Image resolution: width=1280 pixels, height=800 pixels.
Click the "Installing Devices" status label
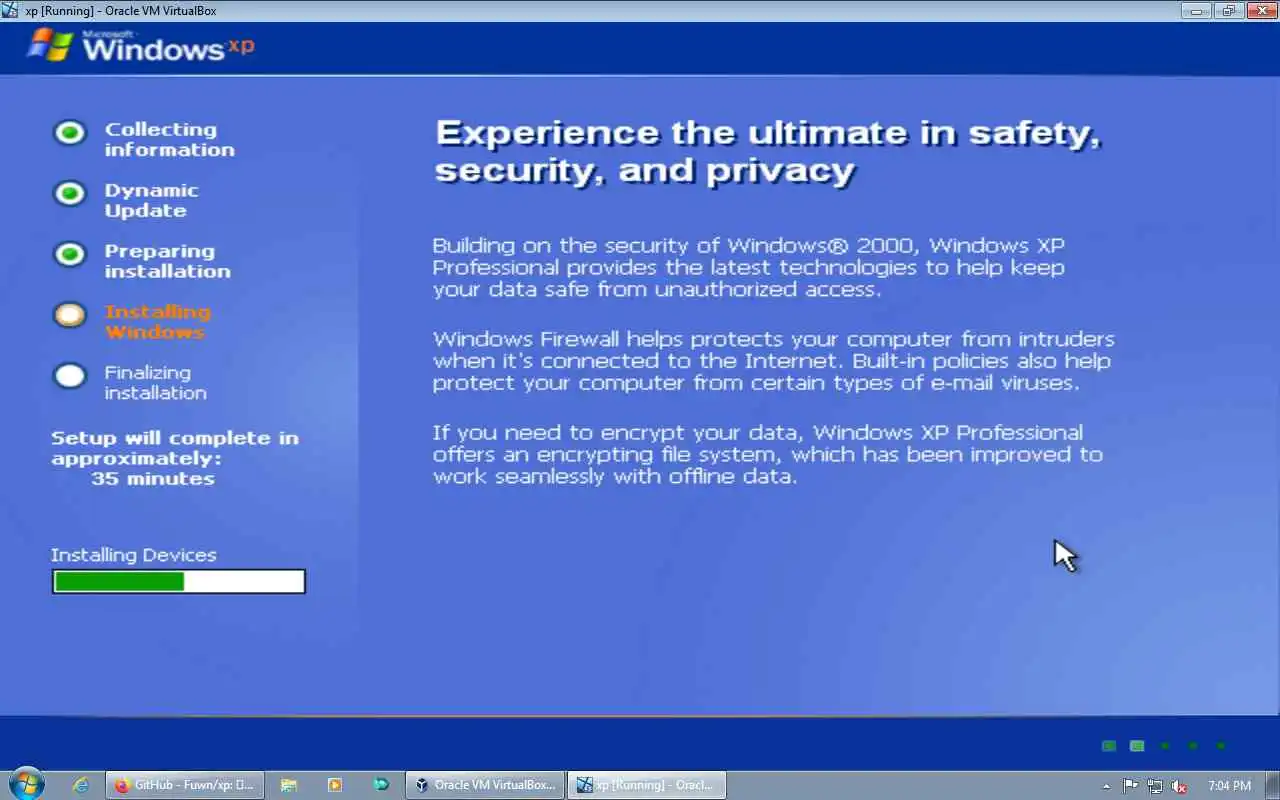tap(134, 555)
